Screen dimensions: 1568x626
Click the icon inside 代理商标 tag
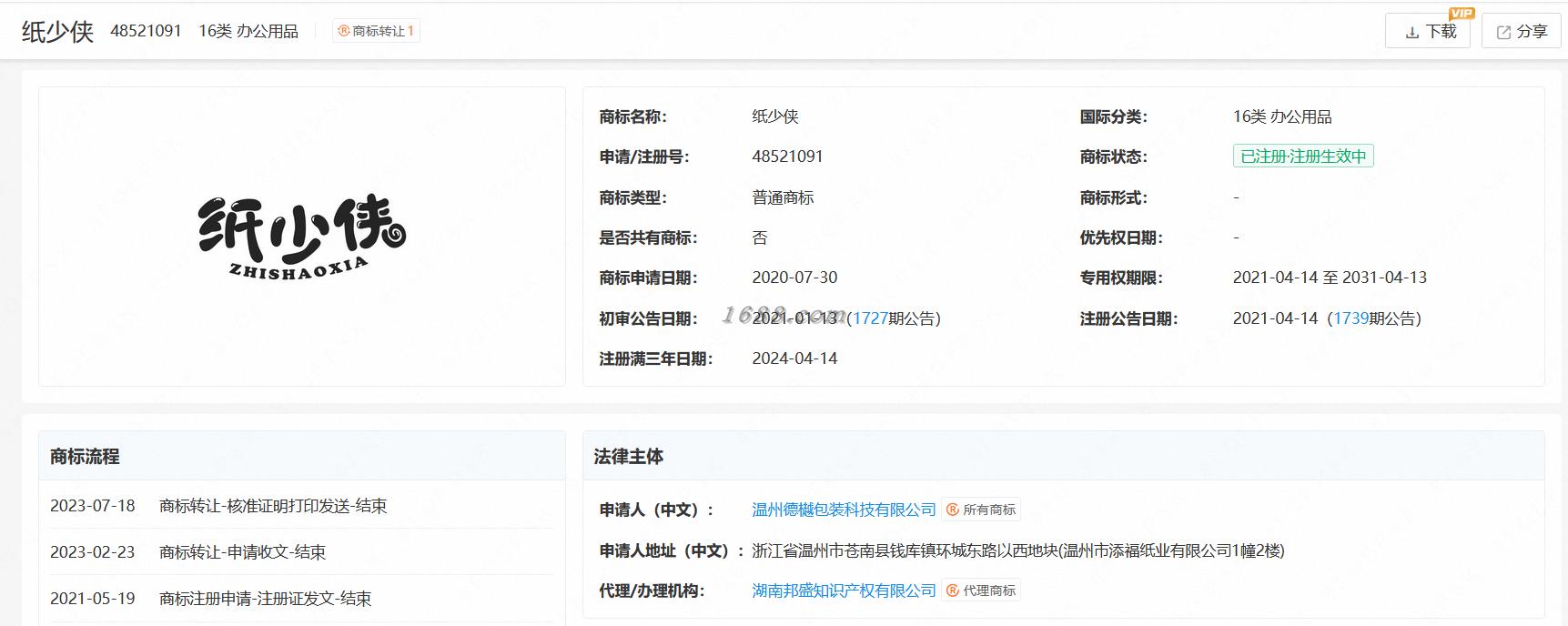[953, 591]
